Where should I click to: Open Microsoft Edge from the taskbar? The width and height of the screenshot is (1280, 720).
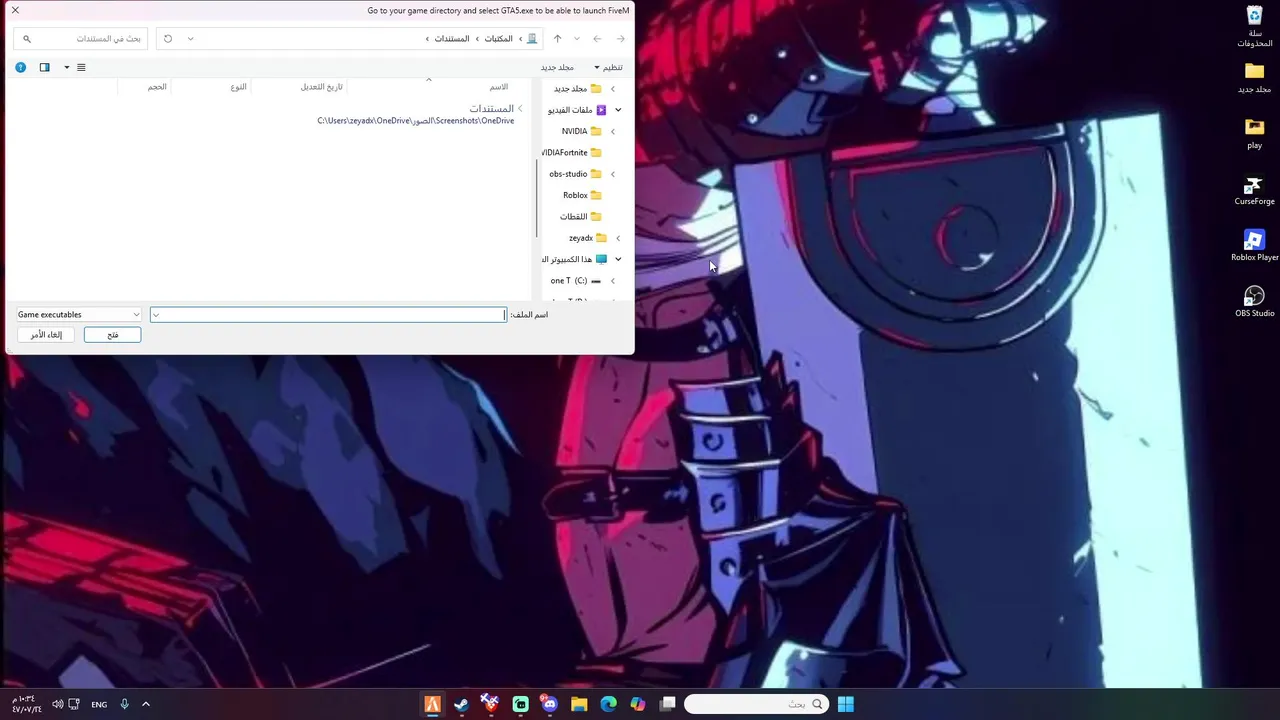tap(608, 704)
